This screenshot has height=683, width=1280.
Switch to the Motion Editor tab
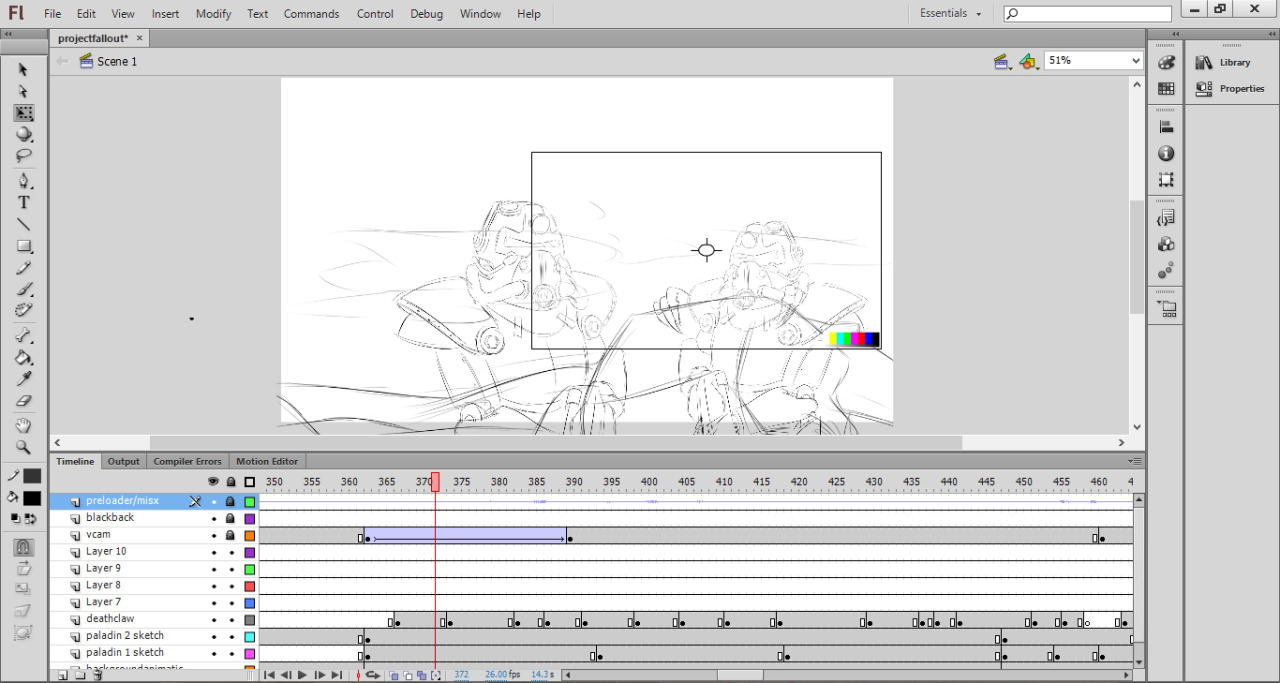267,461
